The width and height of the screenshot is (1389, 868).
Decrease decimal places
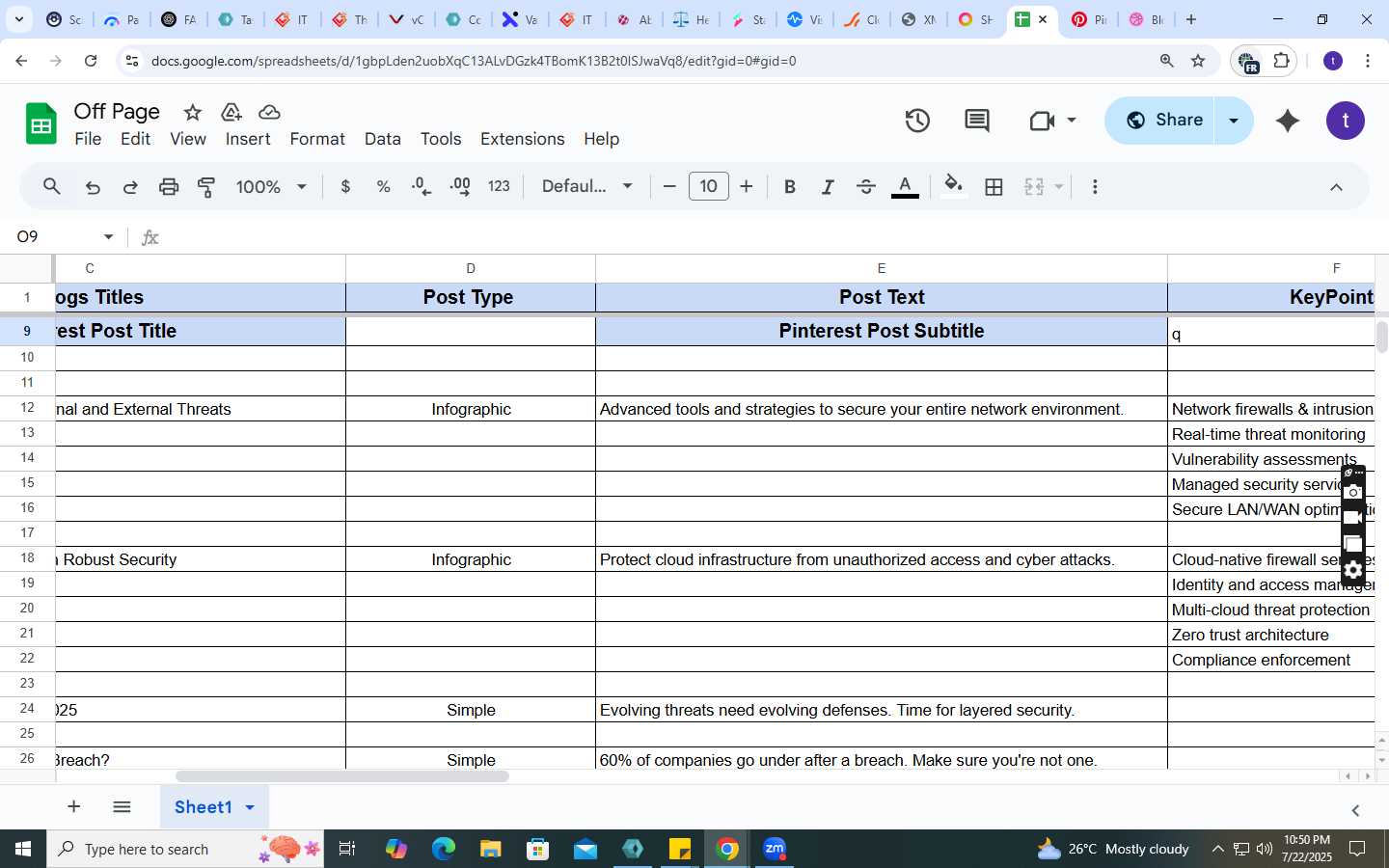(x=422, y=187)
